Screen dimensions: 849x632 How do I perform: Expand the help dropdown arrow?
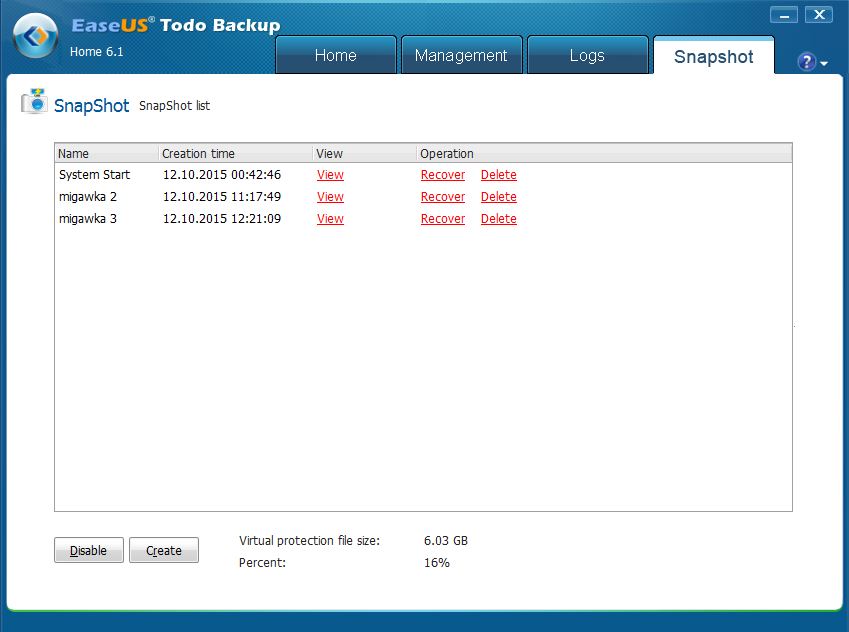coord(824,64)
